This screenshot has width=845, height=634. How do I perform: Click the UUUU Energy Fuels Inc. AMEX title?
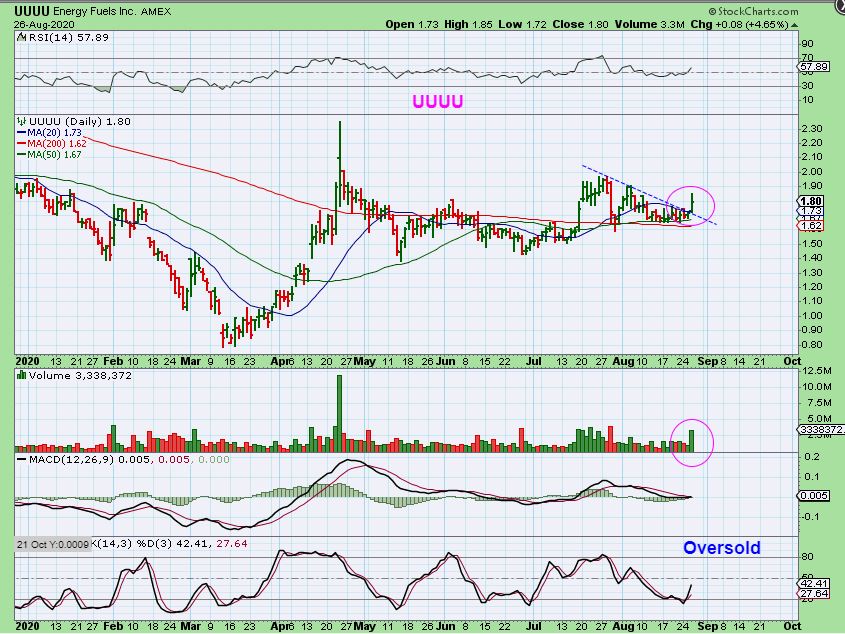click(x=93, y=11)
